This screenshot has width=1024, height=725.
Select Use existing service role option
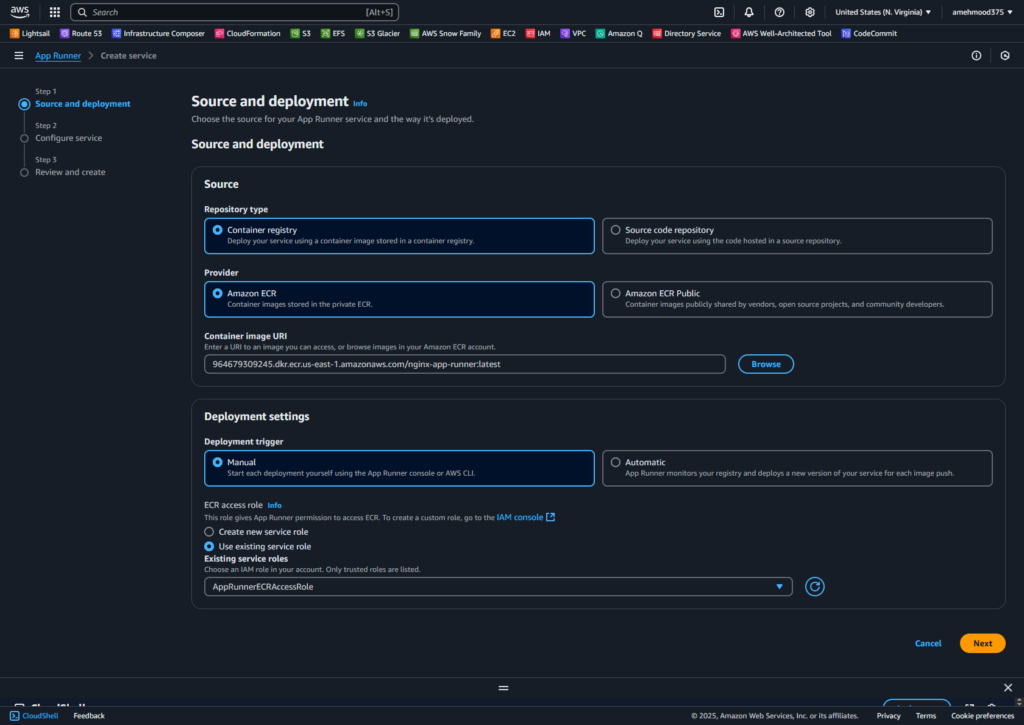[x=209, y=546]
